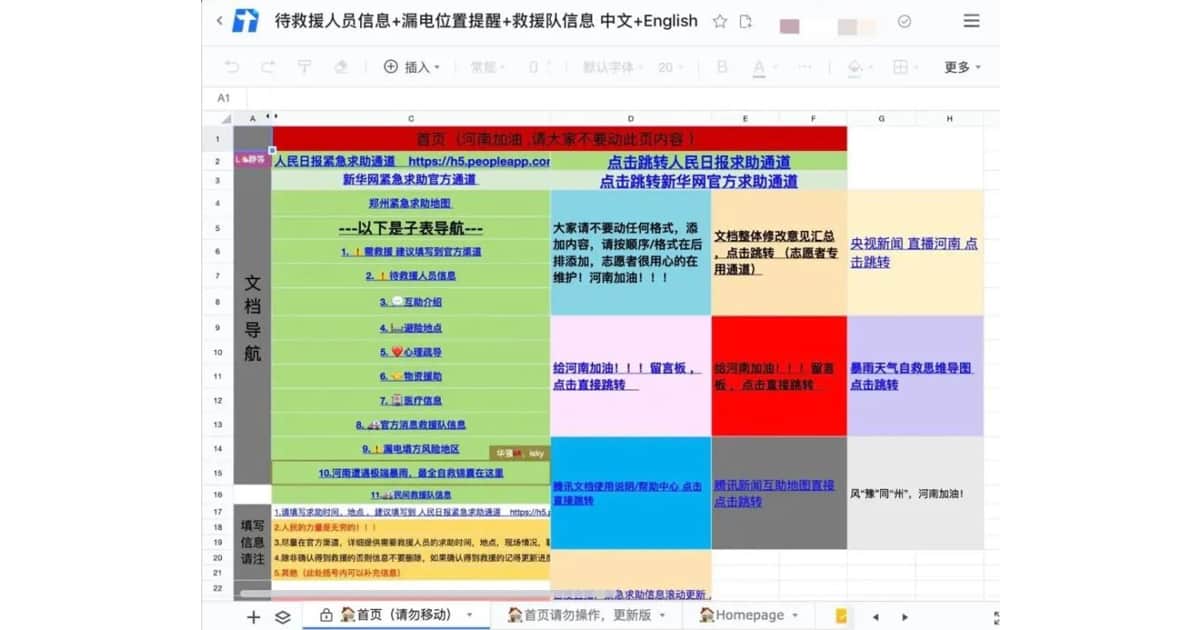1200x630 pixels.
Task: Open the 插入 insert dropdown
Action: point(410,67)
